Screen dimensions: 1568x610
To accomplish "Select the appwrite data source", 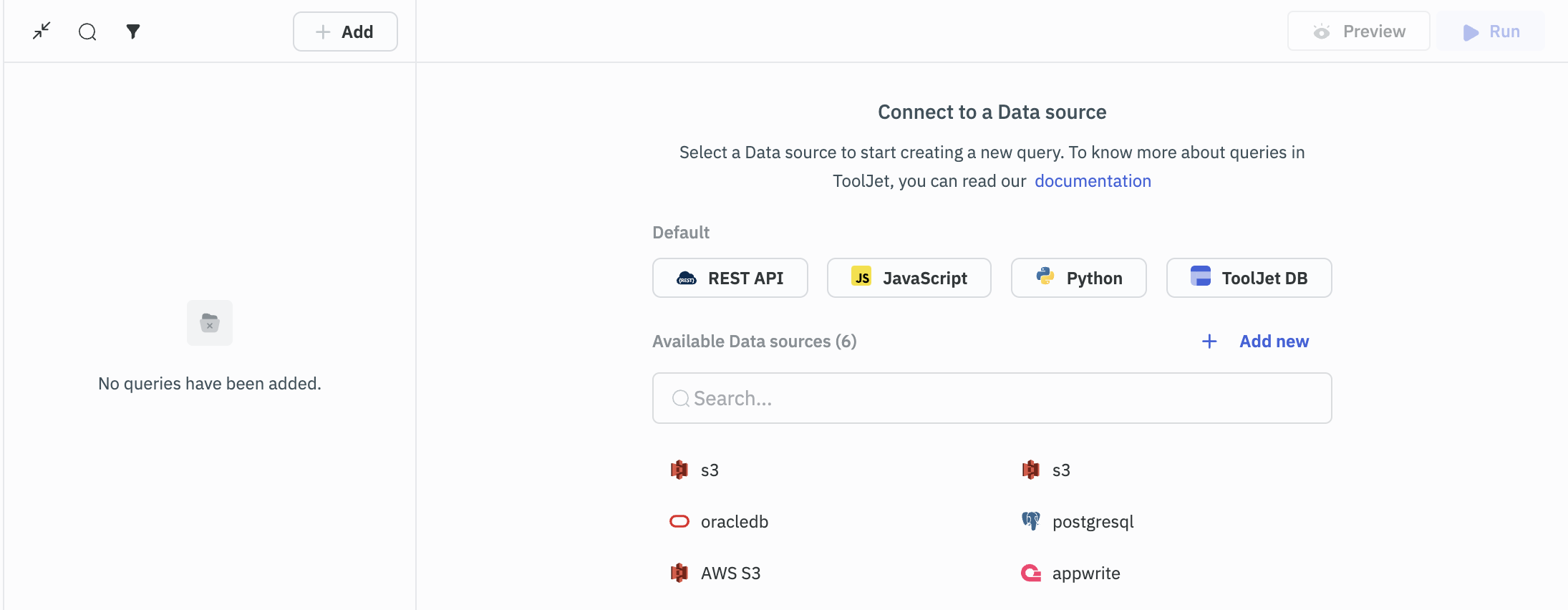I will coord(1085,573).
